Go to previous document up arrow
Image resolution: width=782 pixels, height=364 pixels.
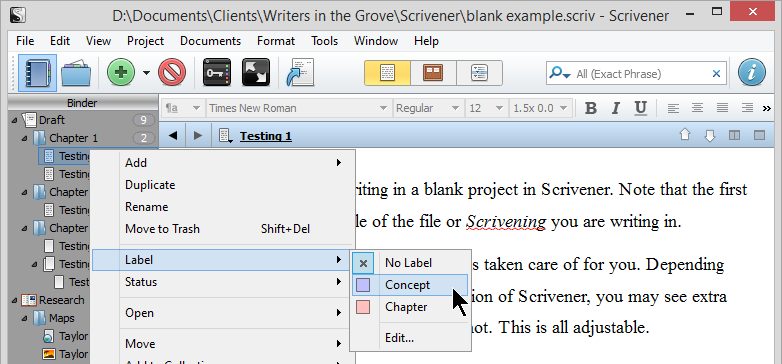[x=685, y=135]
